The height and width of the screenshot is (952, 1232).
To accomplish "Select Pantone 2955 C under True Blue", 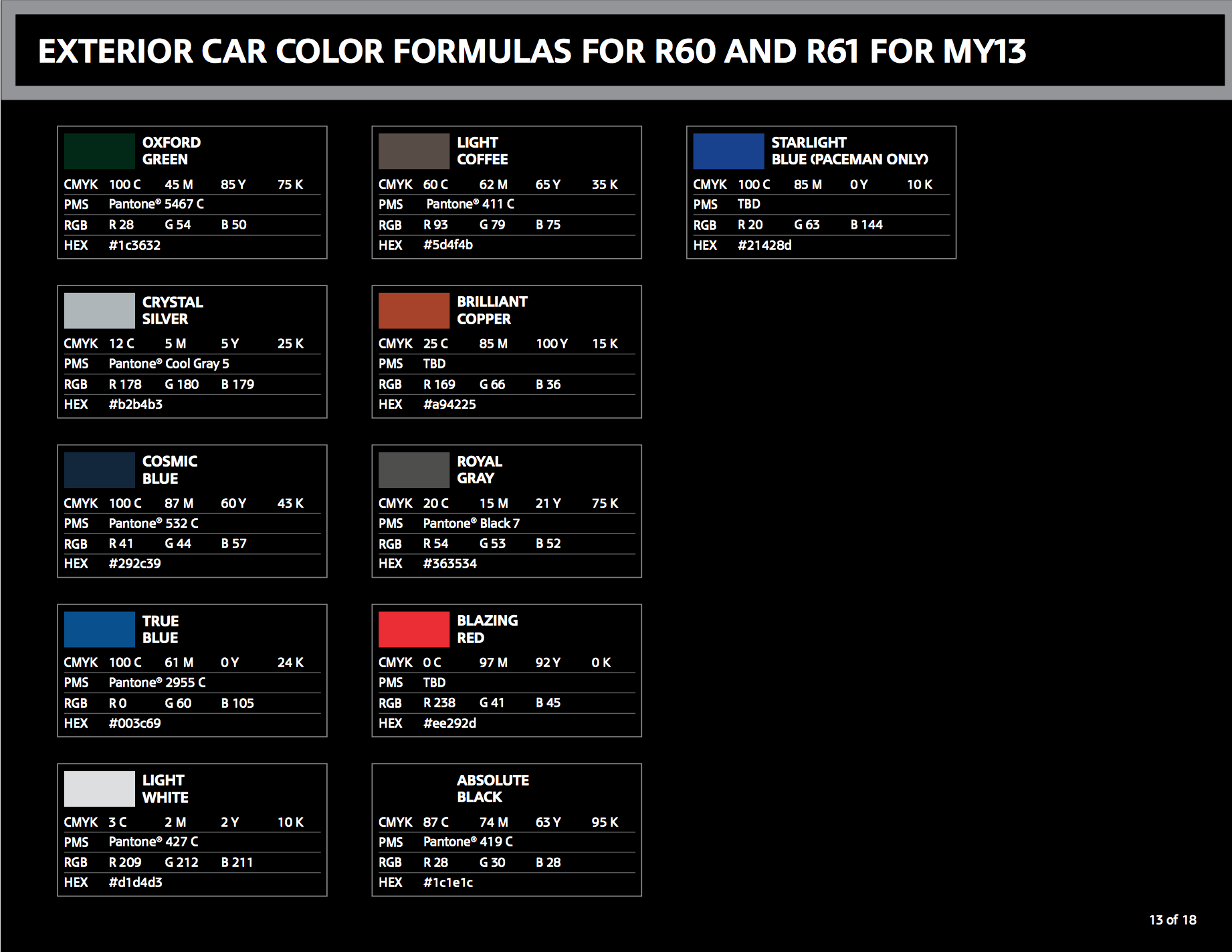I will click(x=157, y=683).
